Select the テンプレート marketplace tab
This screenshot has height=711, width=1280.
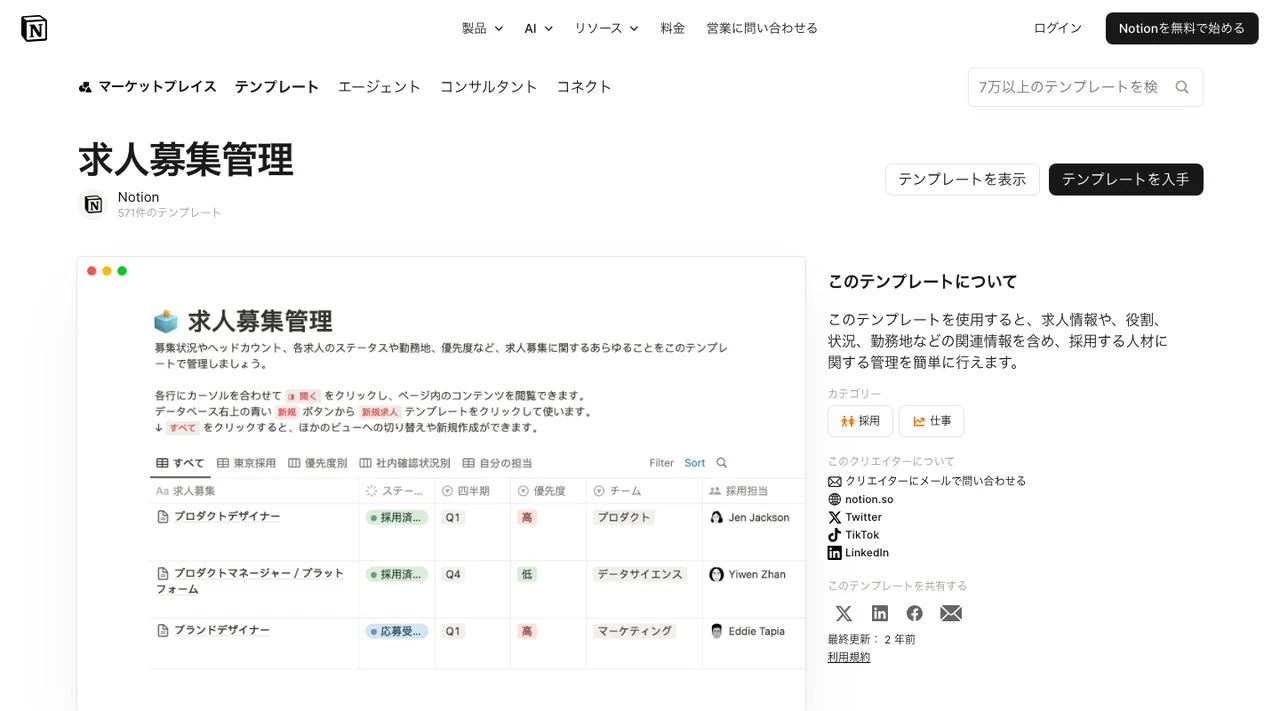(x=277, y=87)
